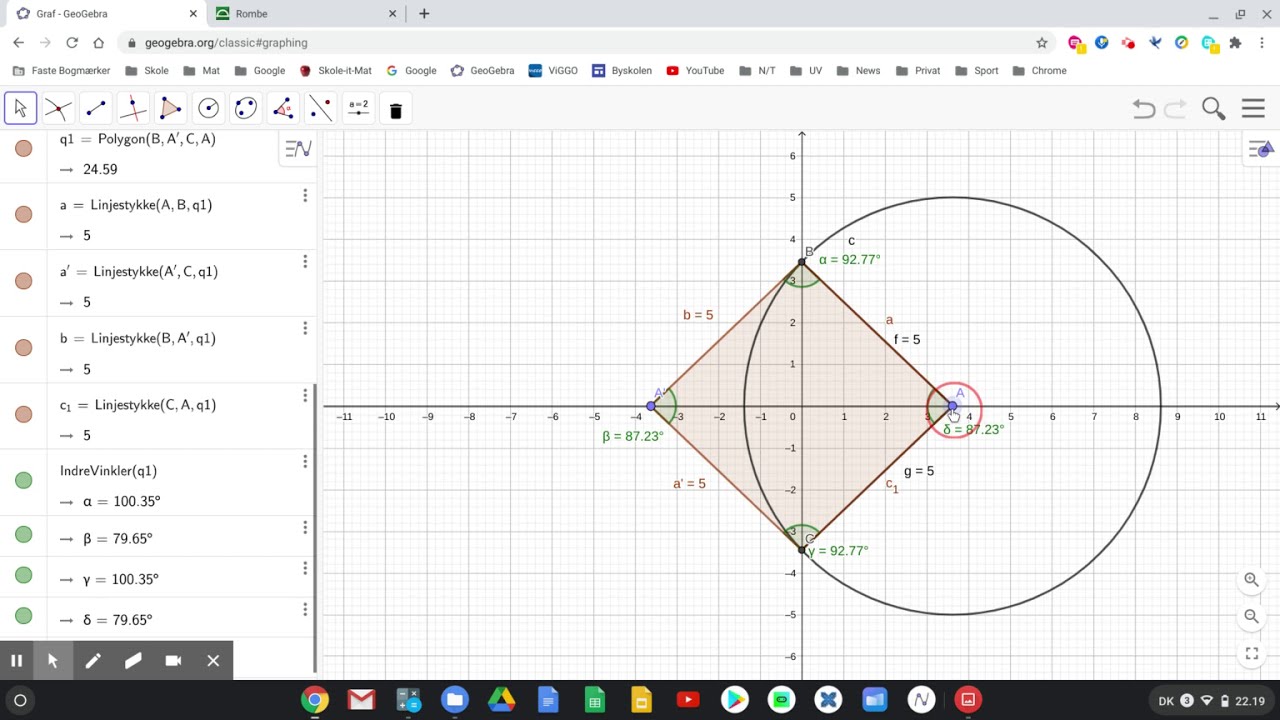This screenshot has width=1280, height=720.
Task: Open more options for γ = 100.35° row
Action: click(305, 569)
